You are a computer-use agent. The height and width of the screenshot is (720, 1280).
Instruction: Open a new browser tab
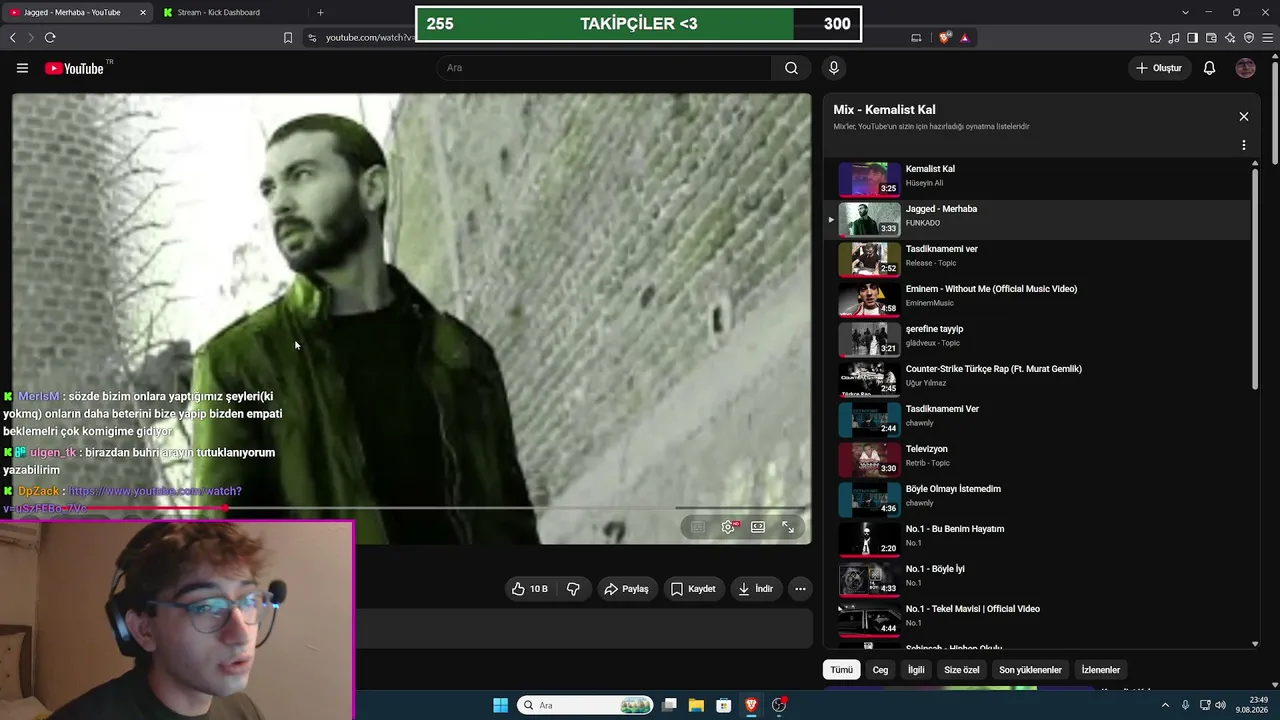pos(320,12)
